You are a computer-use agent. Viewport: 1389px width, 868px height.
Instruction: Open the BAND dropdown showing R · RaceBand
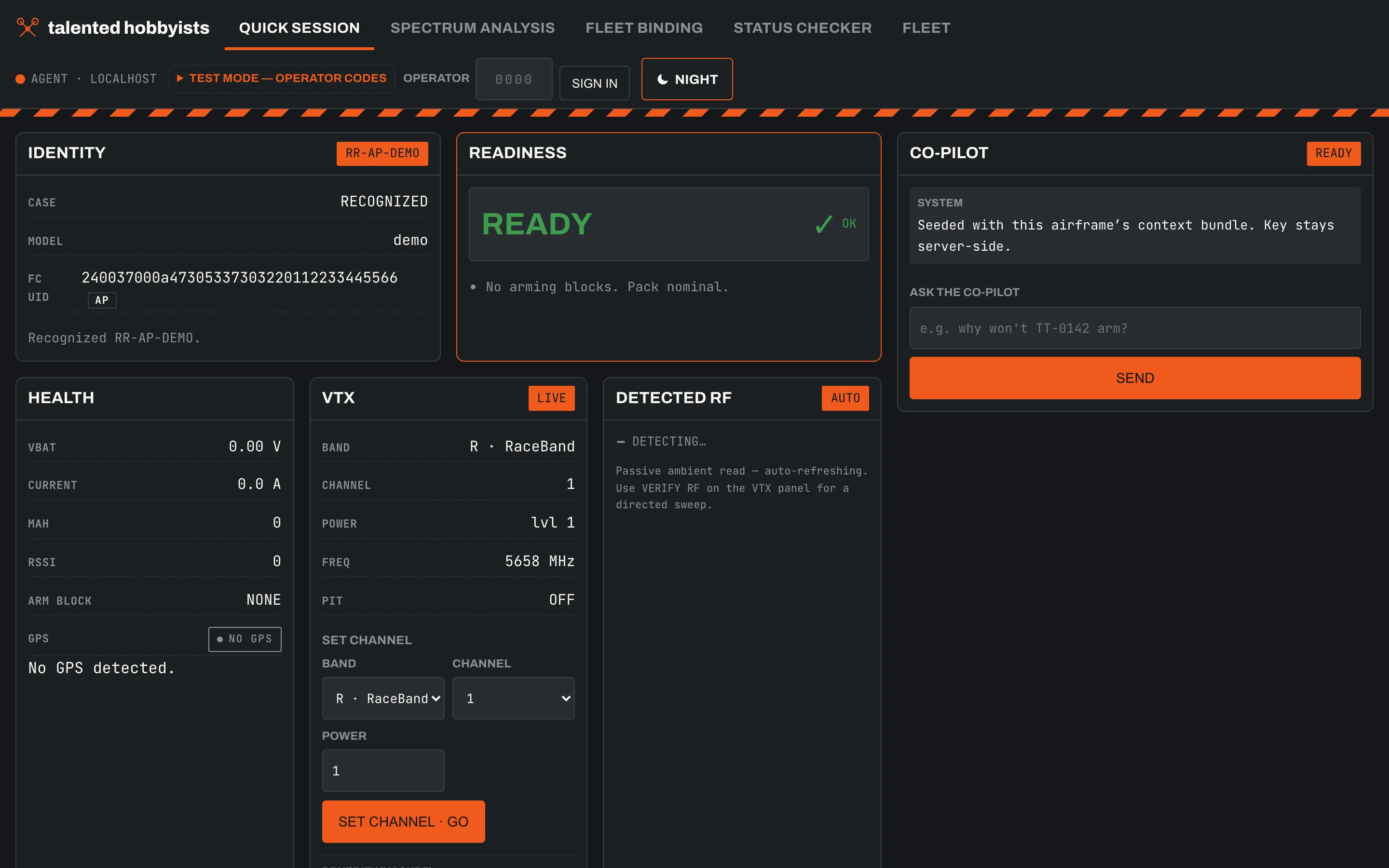(383, 698)
